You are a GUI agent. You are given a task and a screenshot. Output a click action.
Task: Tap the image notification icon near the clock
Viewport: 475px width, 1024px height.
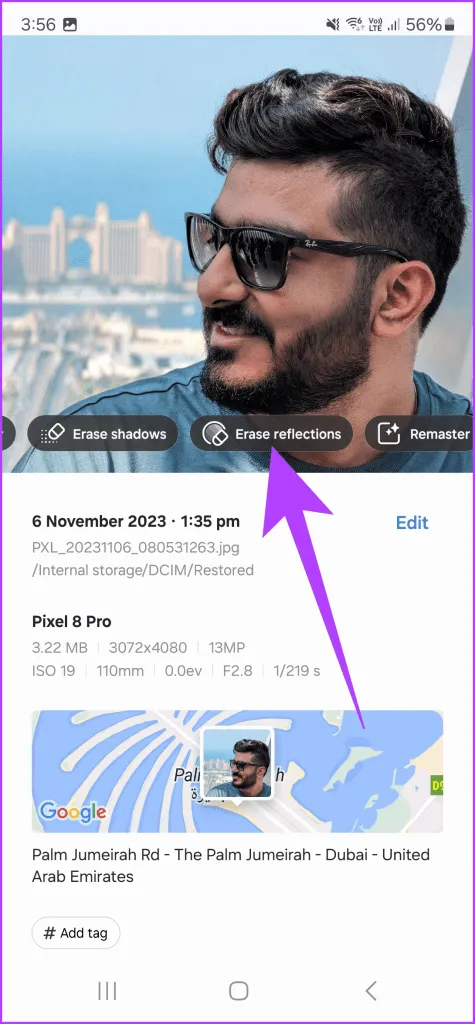(x=70, y=25)
